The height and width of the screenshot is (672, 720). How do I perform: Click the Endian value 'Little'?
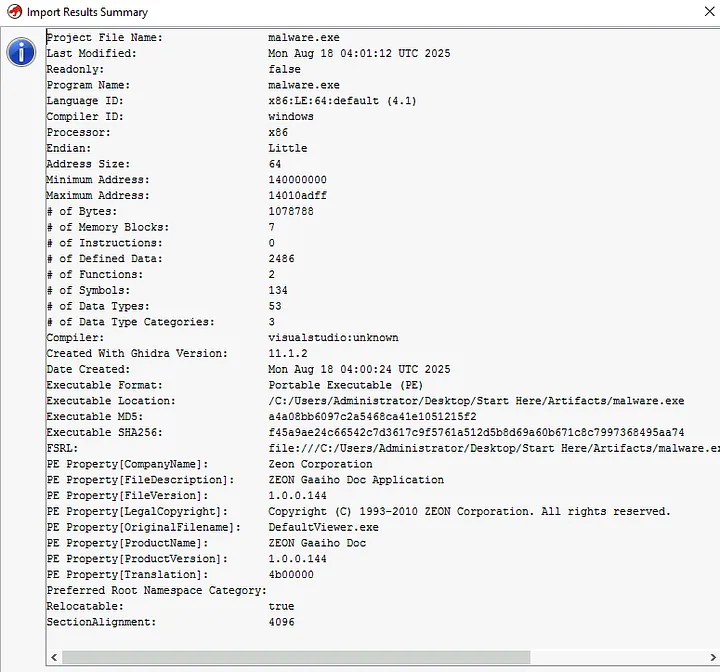(x=287, y=148)
